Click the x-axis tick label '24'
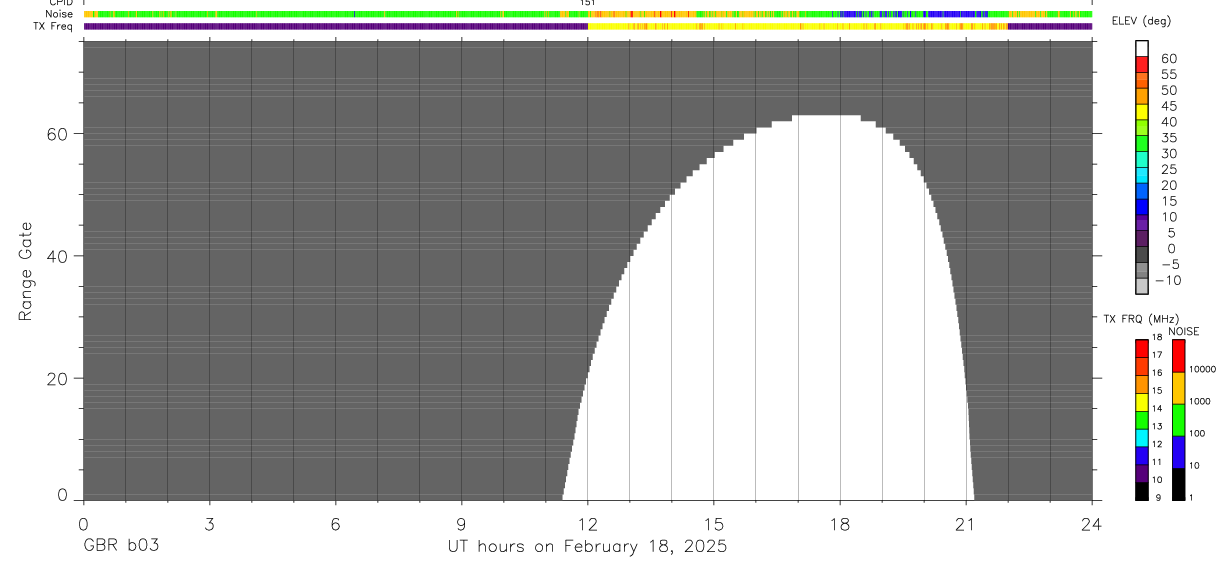1228x567 pixels. click(1091, 523)
